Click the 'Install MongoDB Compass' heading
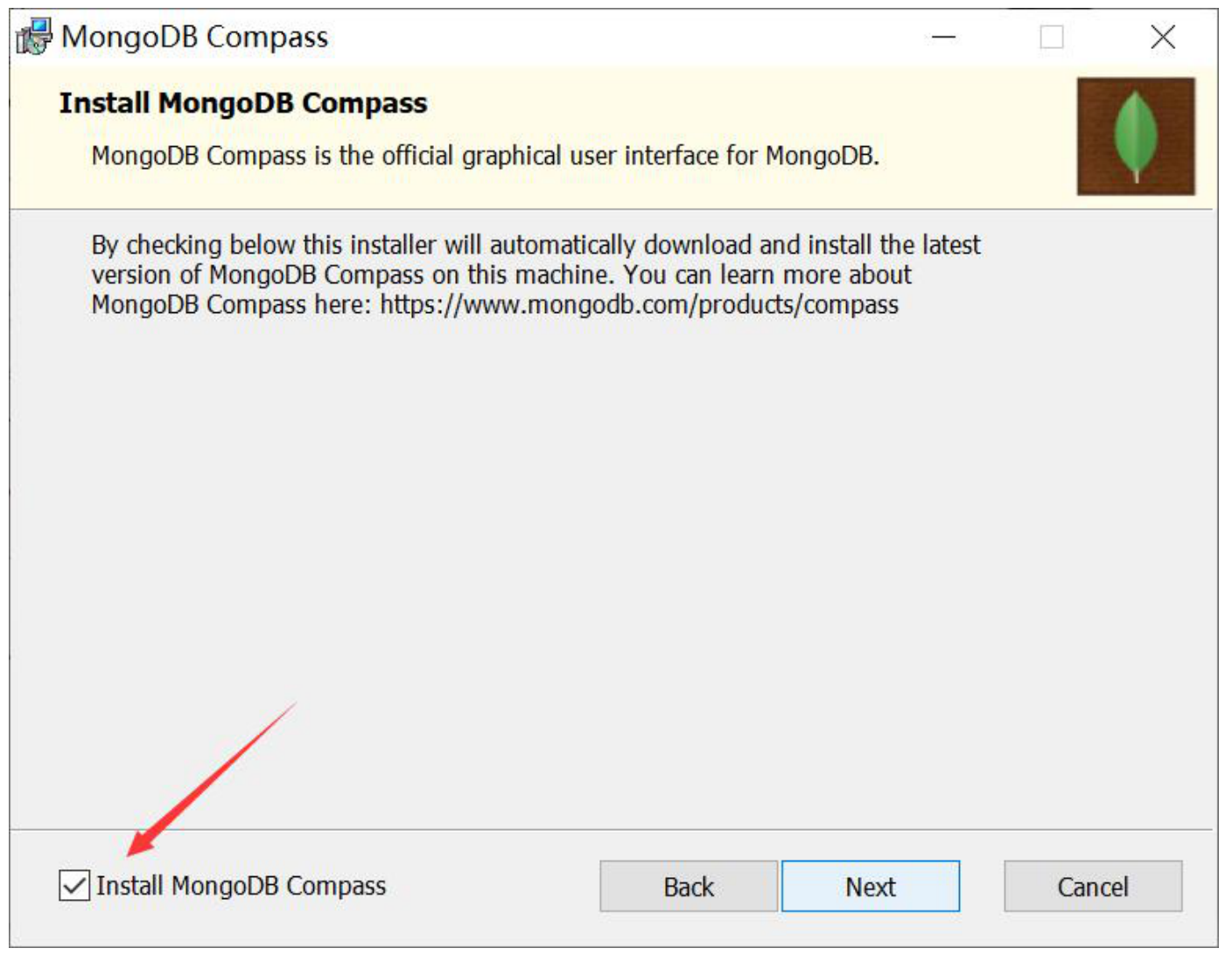The image size is (1232, 962). point(243,103)
